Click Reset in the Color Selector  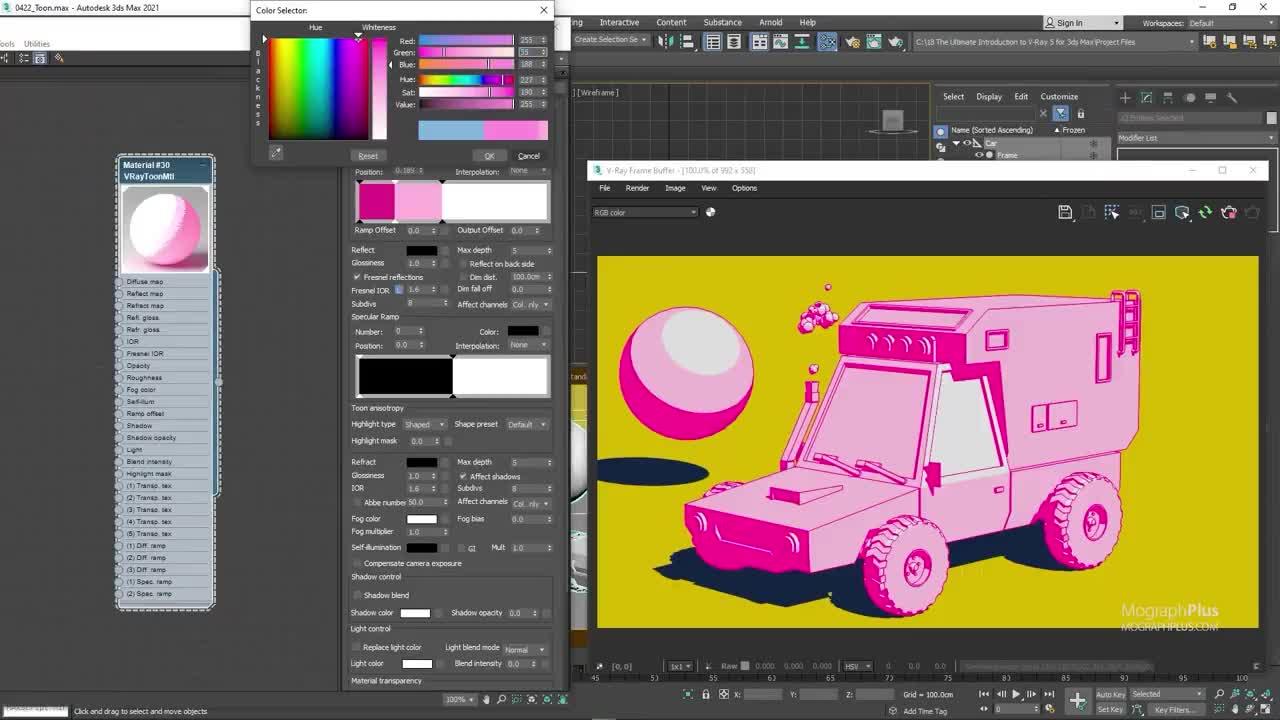[x=368, y=155]
